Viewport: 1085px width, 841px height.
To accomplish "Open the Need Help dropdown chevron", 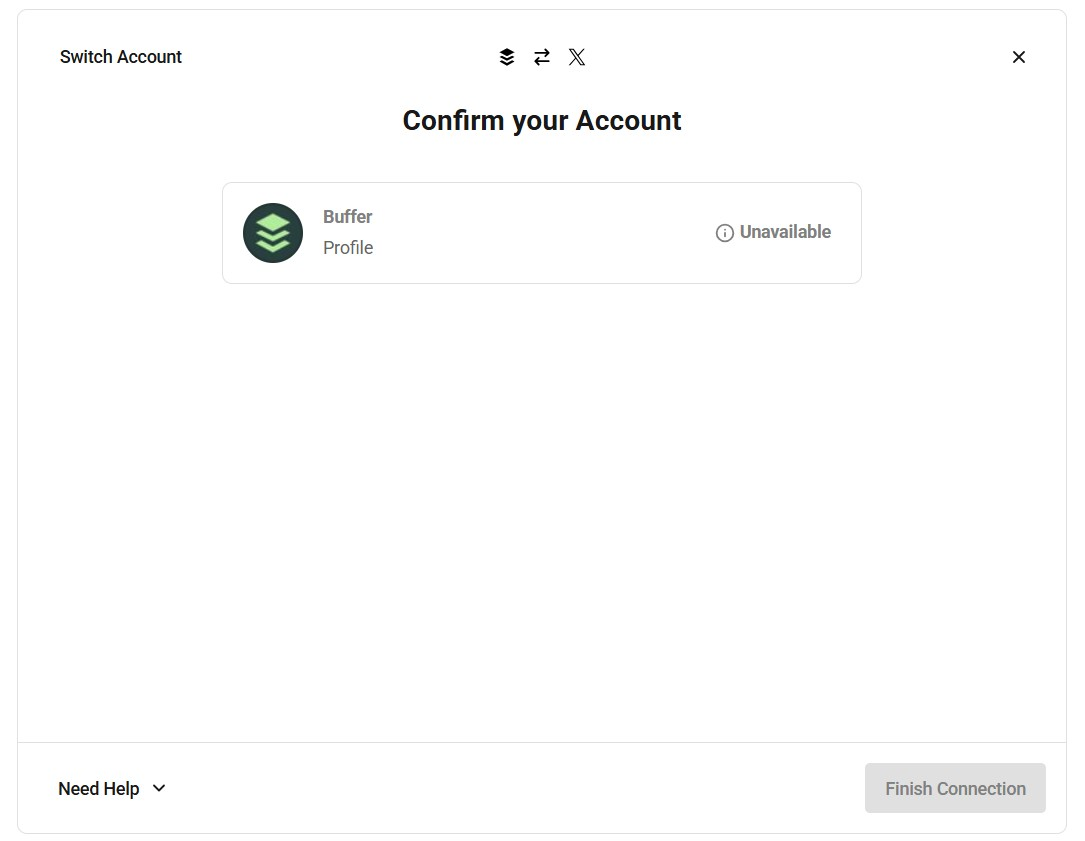I will (158, 788).
